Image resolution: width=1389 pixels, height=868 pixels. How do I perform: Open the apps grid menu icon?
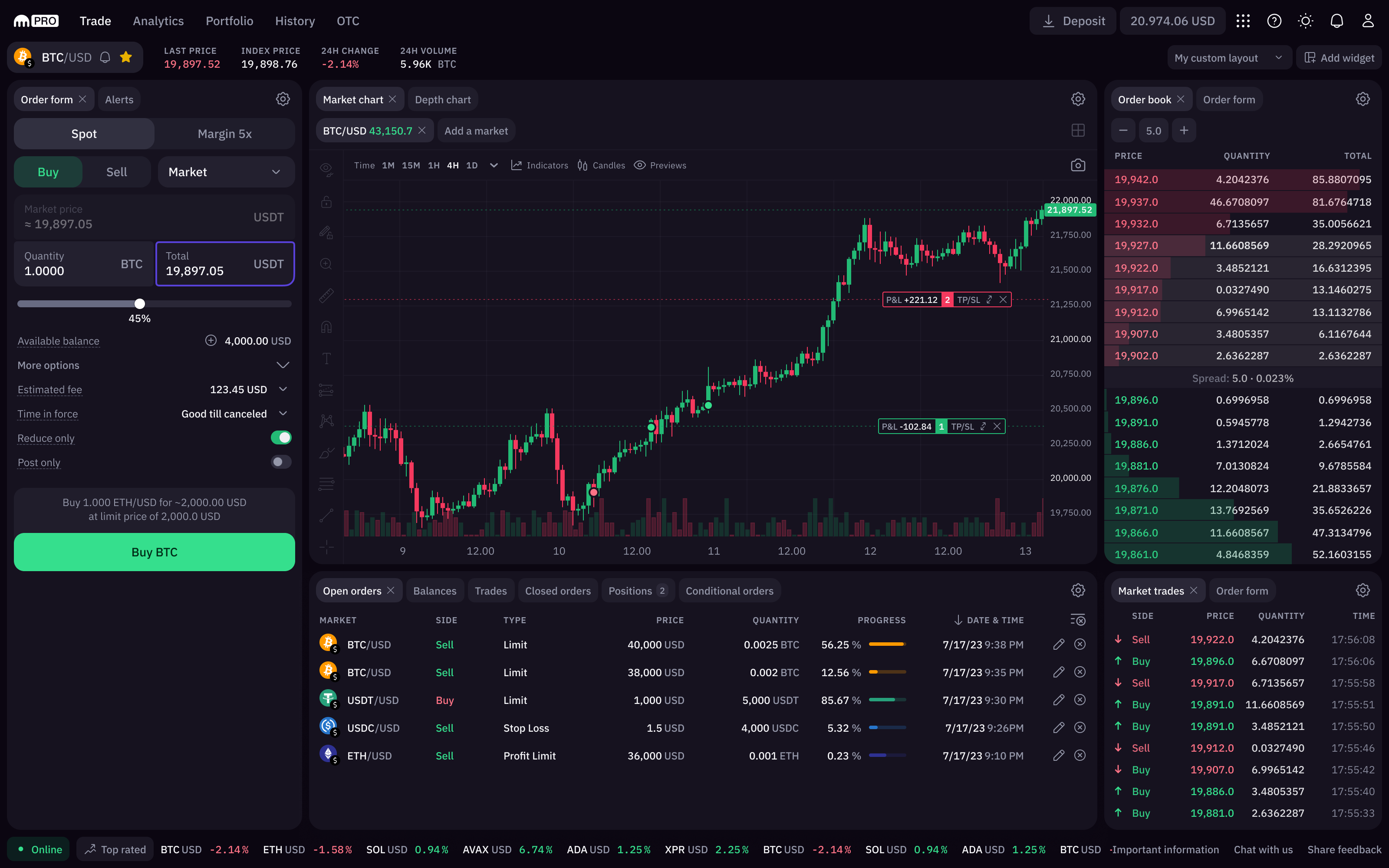1243,21
